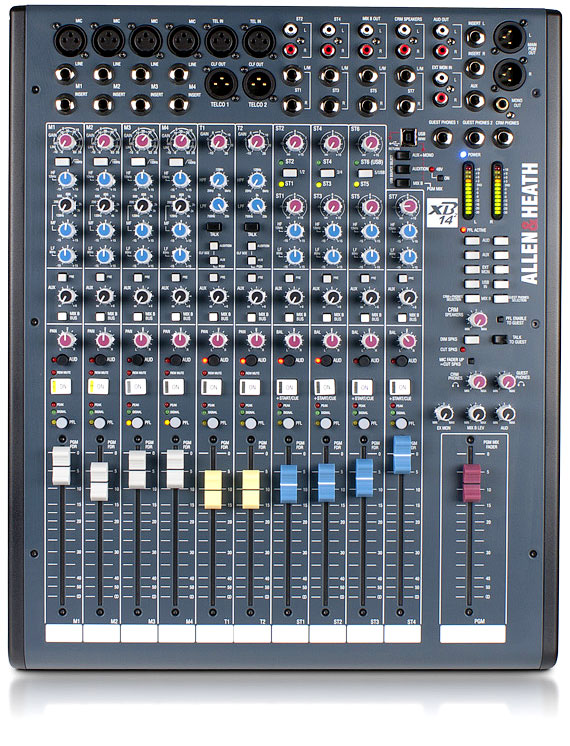The image size is (570, 746).
Task: Click the blue ST1 channel fader
Action: click(x=288, y=483)
